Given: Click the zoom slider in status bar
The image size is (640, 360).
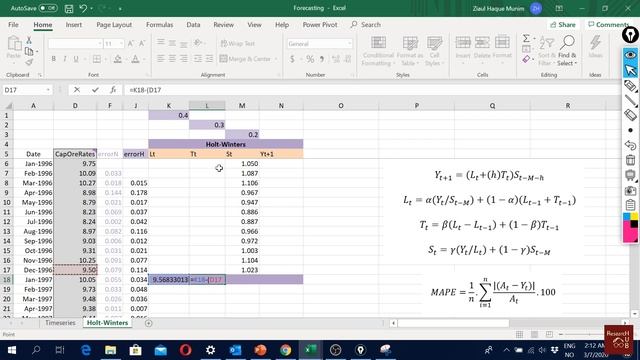Looking at the screenshot, I should tap(588, 334).
